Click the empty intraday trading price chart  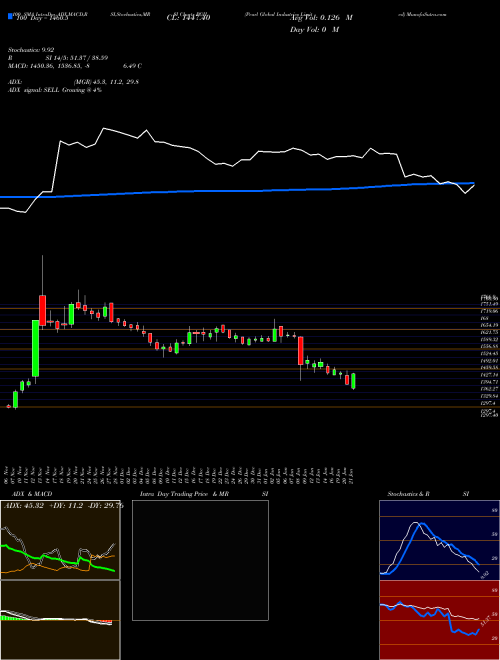200,560
